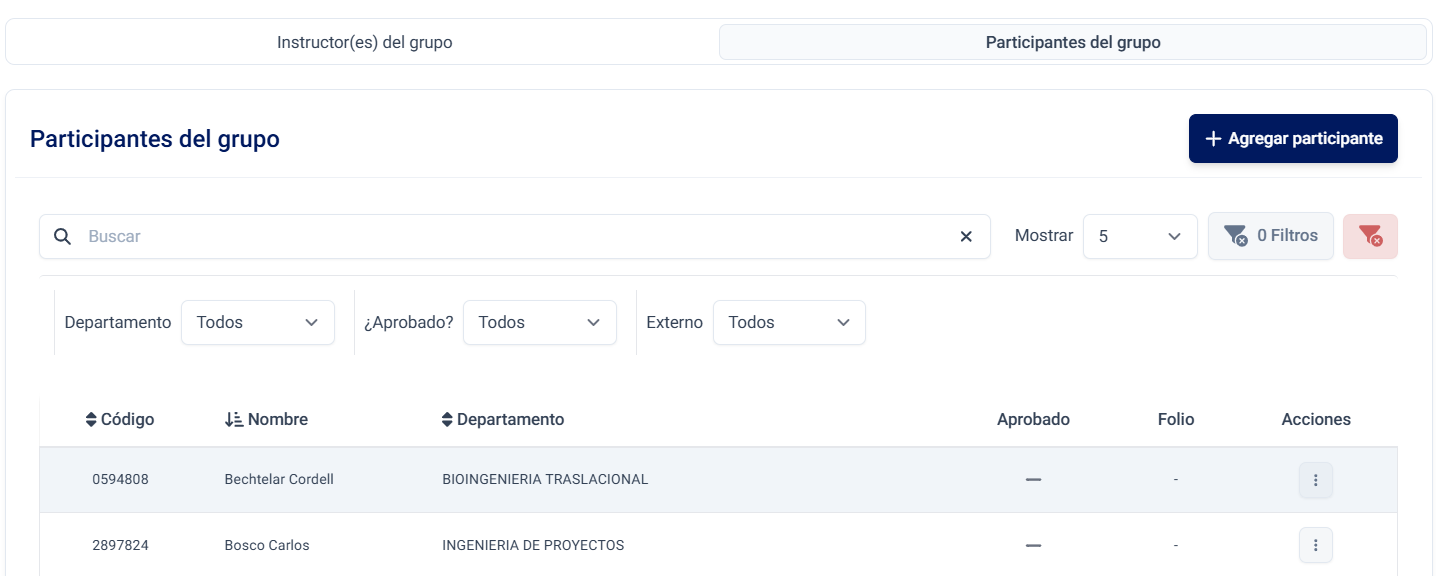Expand the Departamento filter dropdown

257,323
